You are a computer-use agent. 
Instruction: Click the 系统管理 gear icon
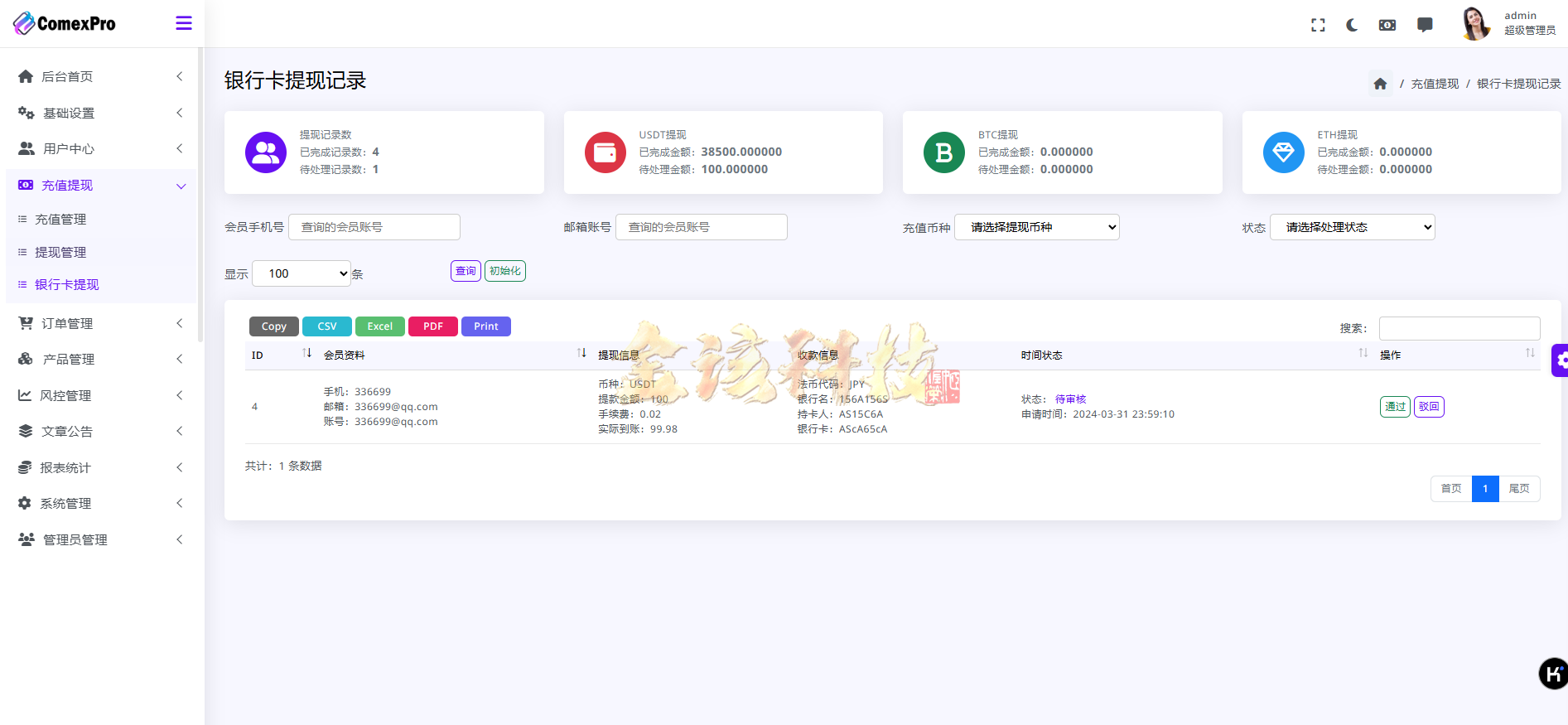tap(25, 503)
